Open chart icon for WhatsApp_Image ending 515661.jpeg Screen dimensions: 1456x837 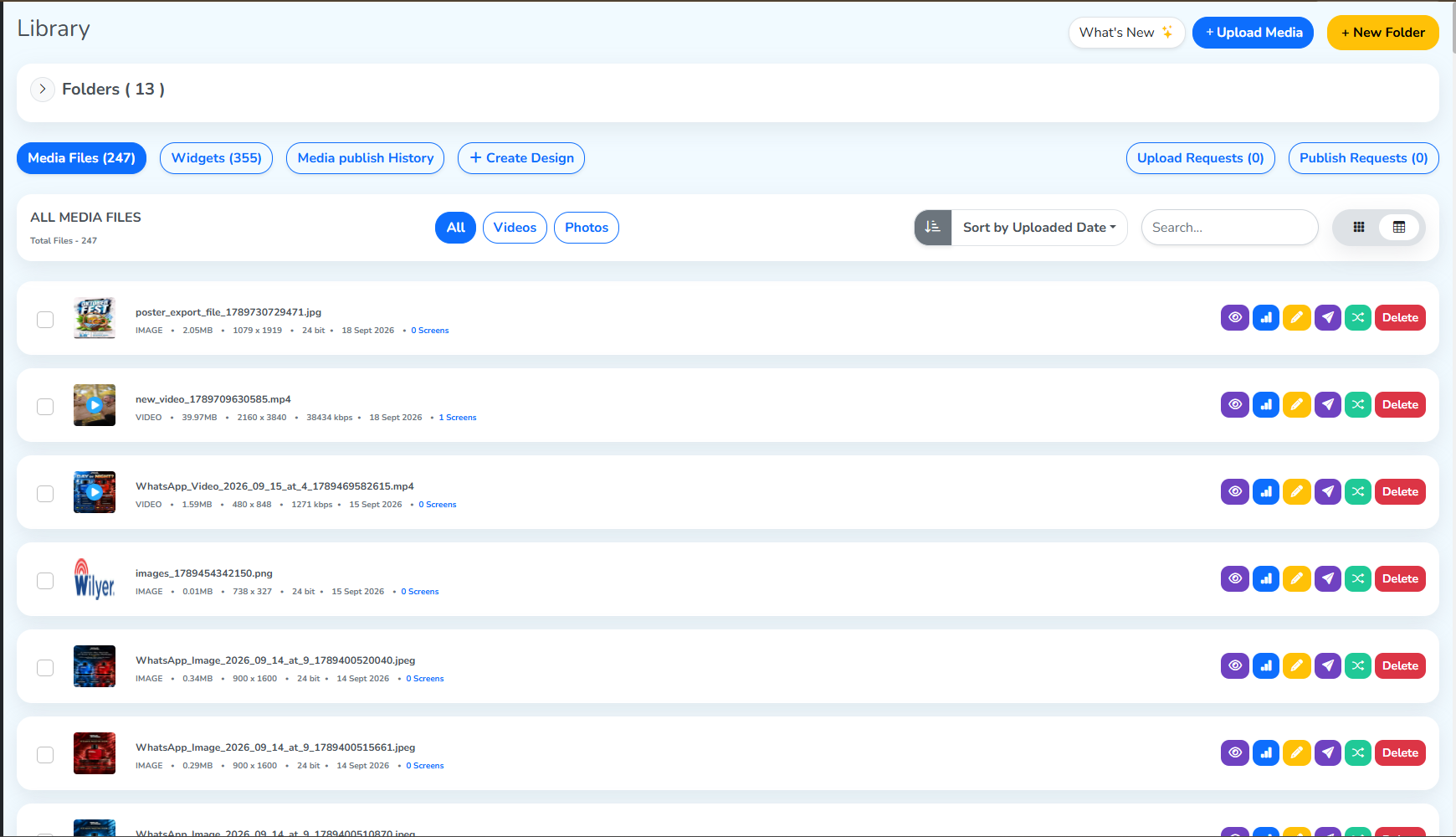tap(1265, 752)
